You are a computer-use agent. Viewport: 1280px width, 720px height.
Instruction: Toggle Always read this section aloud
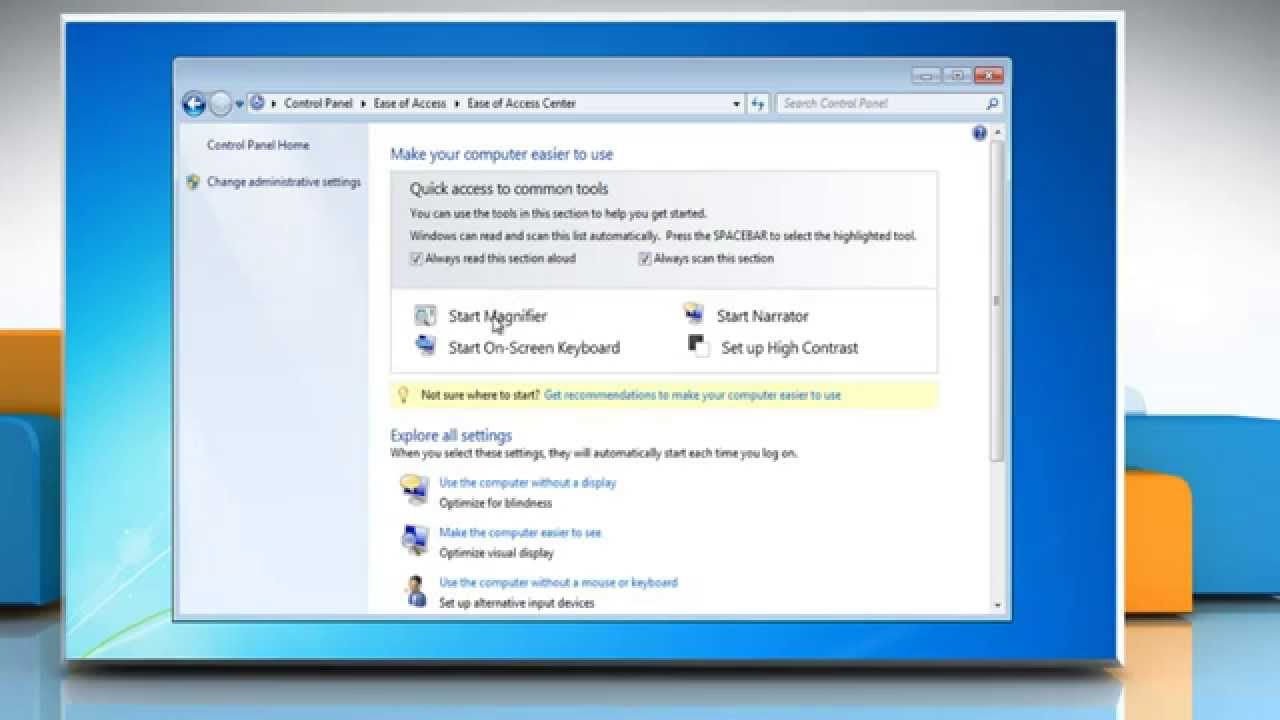click(x=416, y=258)
